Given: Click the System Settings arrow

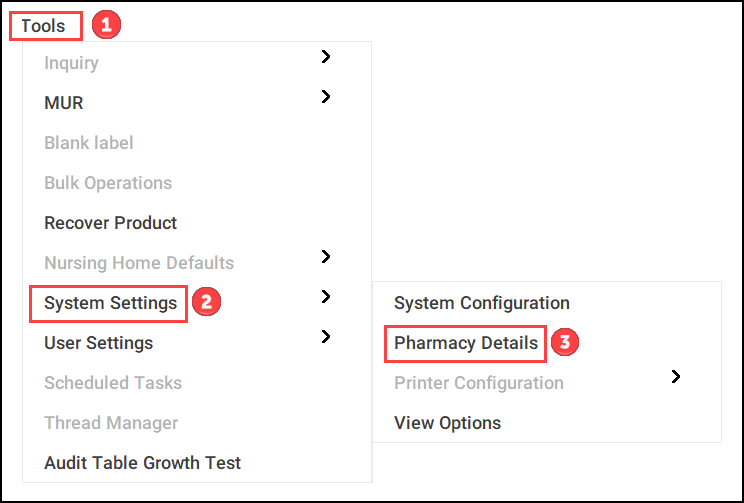Looking at the screenshot, I should [325, 297].
